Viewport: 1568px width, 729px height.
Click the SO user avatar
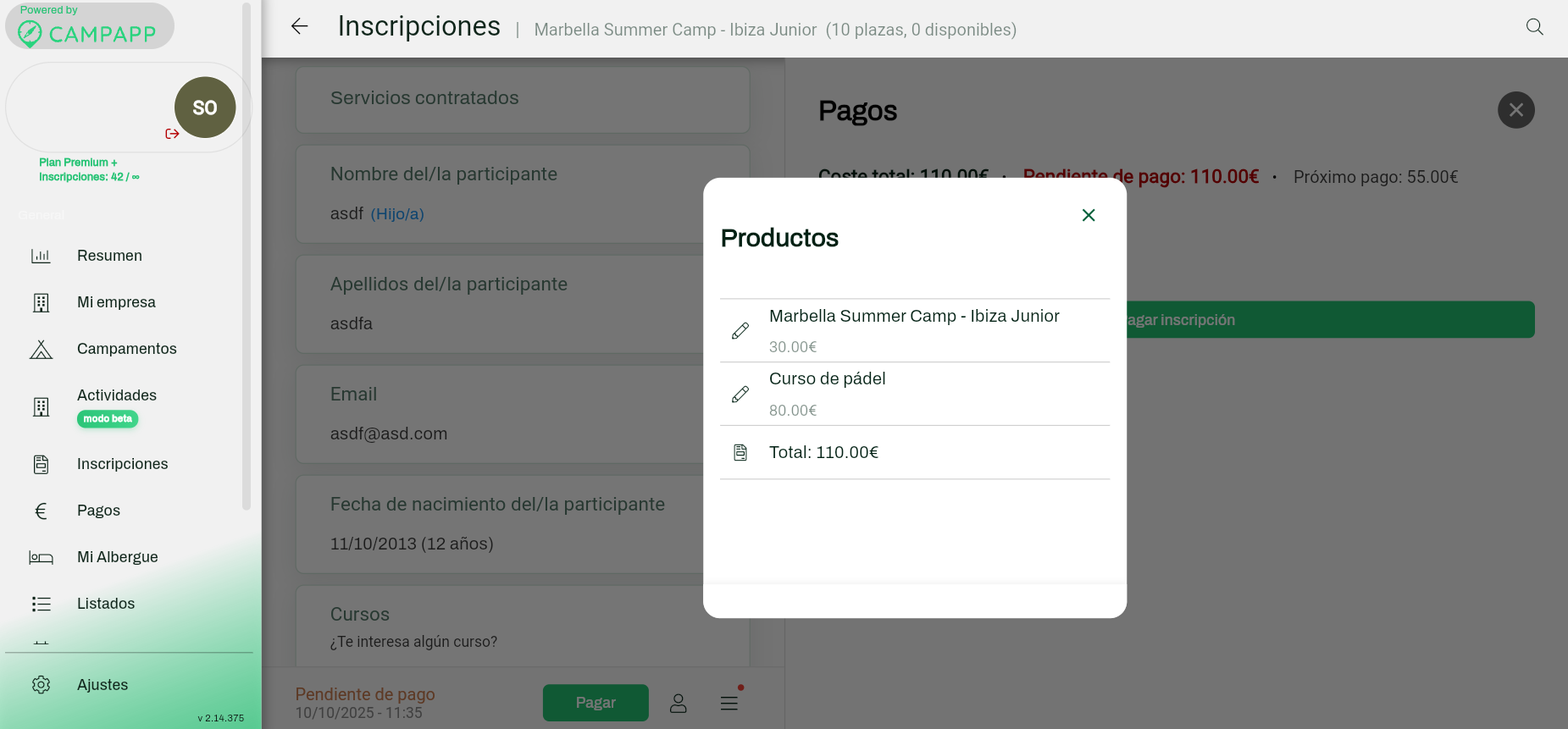pyautogui.click(x=205, y=108)
